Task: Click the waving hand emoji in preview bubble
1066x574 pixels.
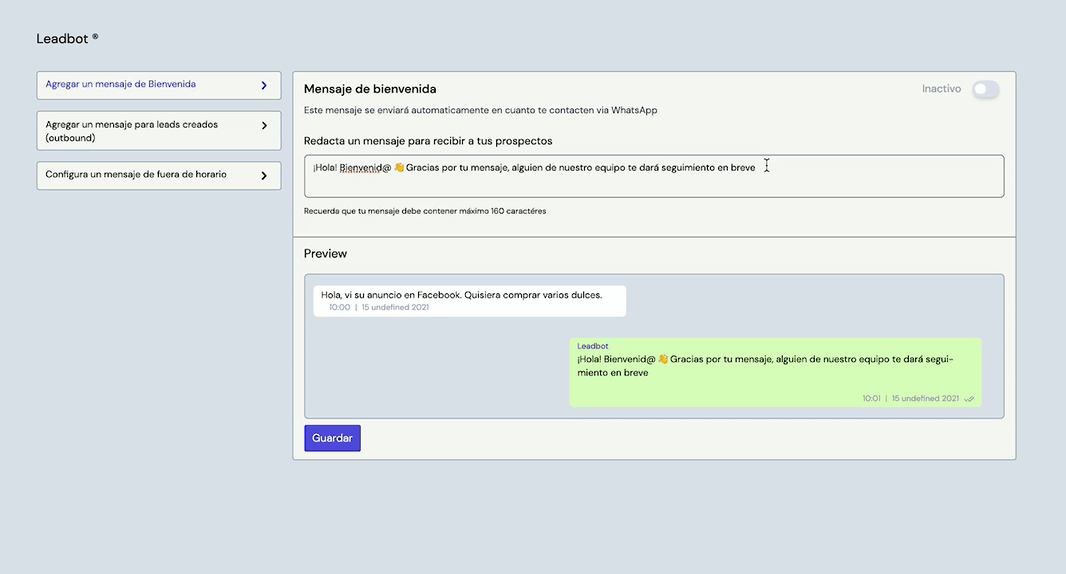Action: pyautogui.click(x=663, y=359)
